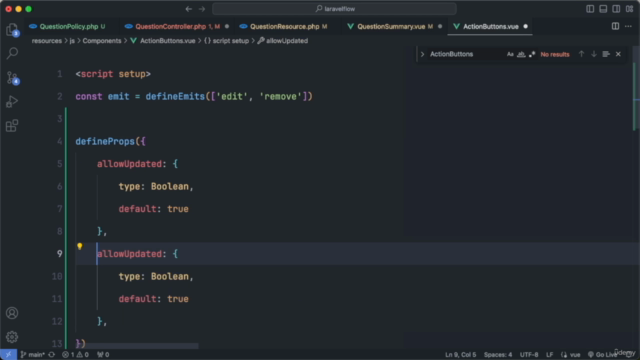Go to previous find match arrow
Image resolution: width=640 pixels, height=360 pixels.
(581, 54)
